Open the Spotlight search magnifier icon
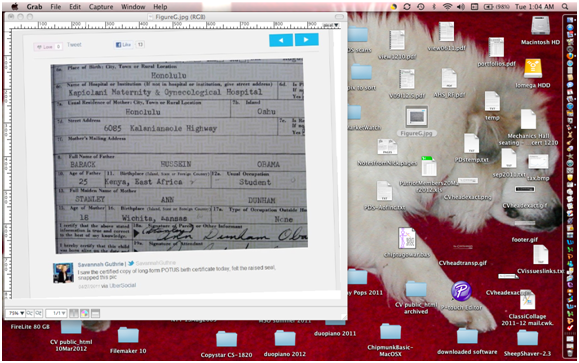 pyautogui.click(x=565, y=7)
